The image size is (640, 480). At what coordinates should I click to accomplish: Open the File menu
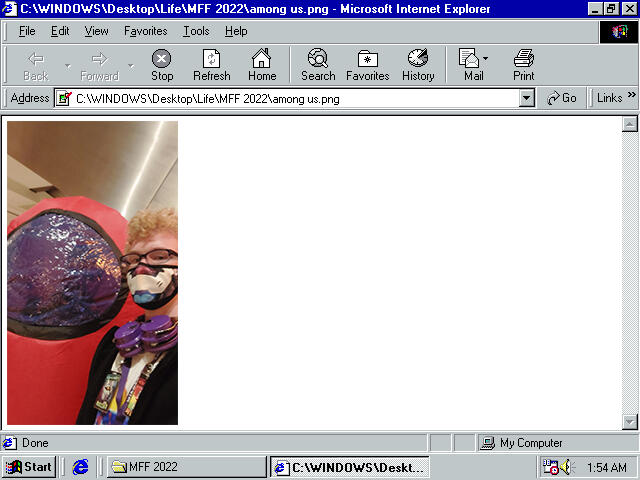[27, 31]
